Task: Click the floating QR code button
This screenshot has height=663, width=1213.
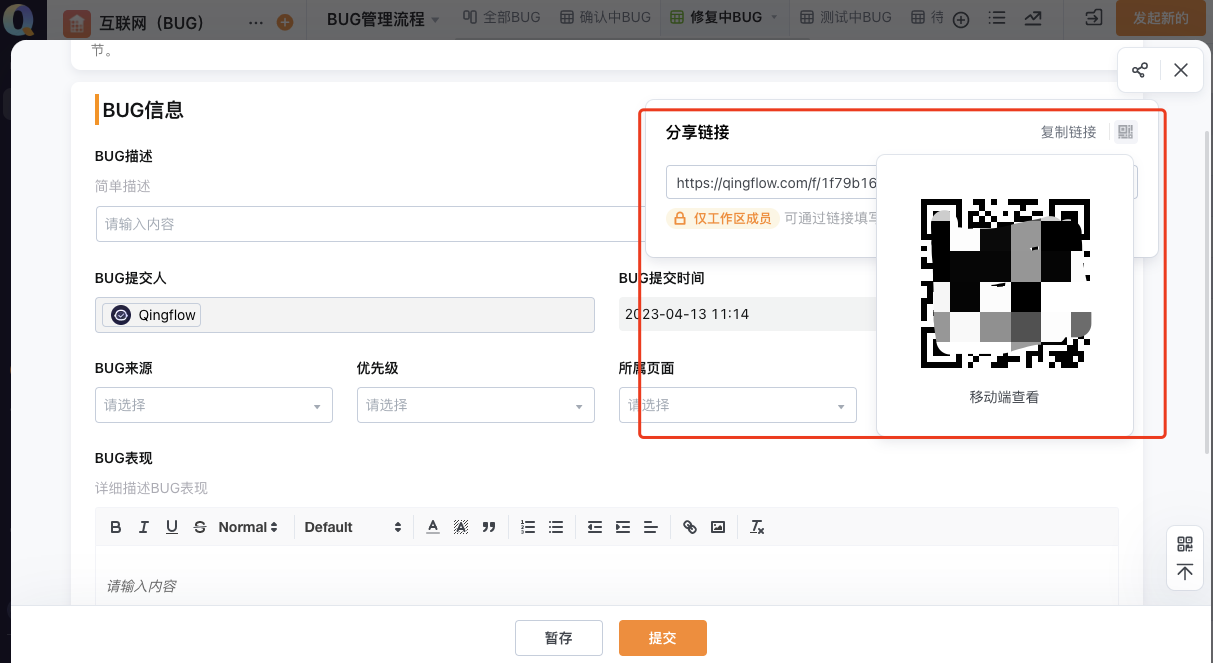Action: click(x=1185, y=544)
